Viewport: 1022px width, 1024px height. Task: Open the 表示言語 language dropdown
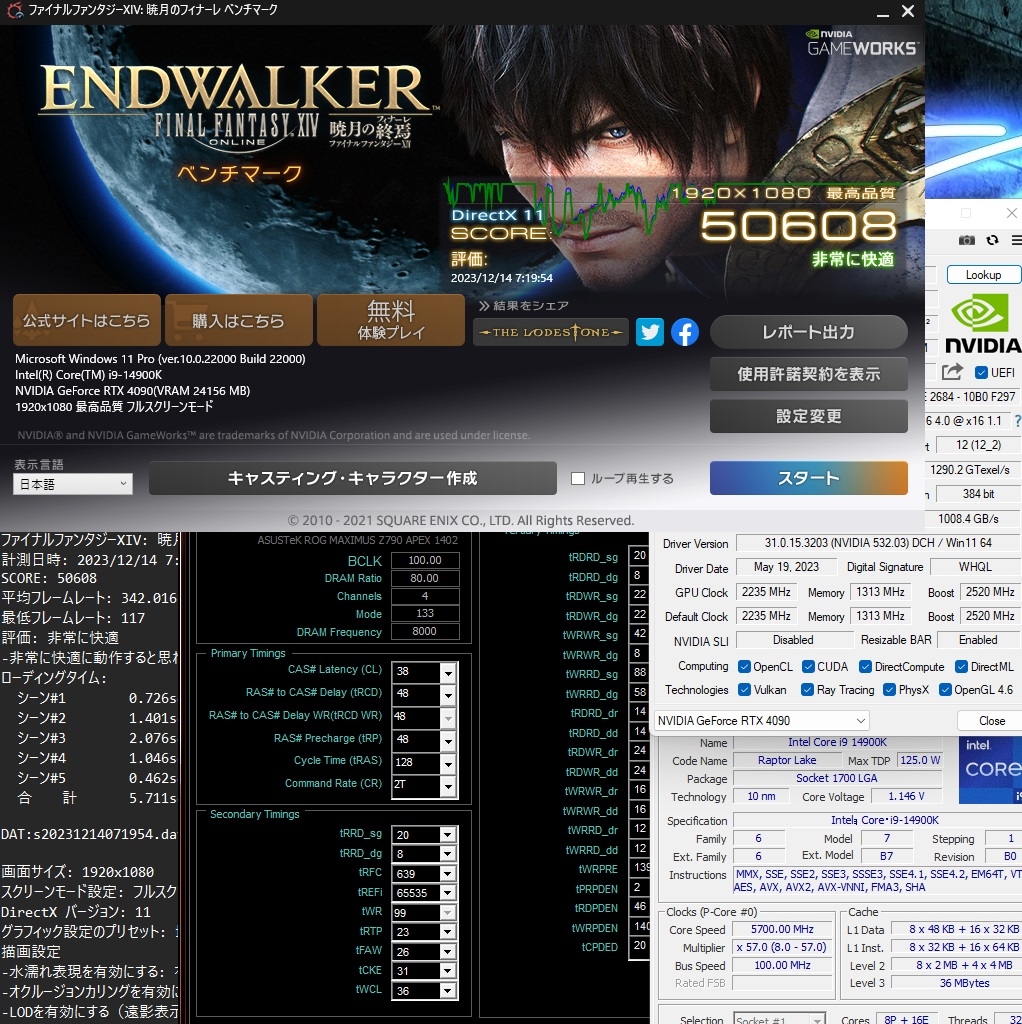[72, 484]
